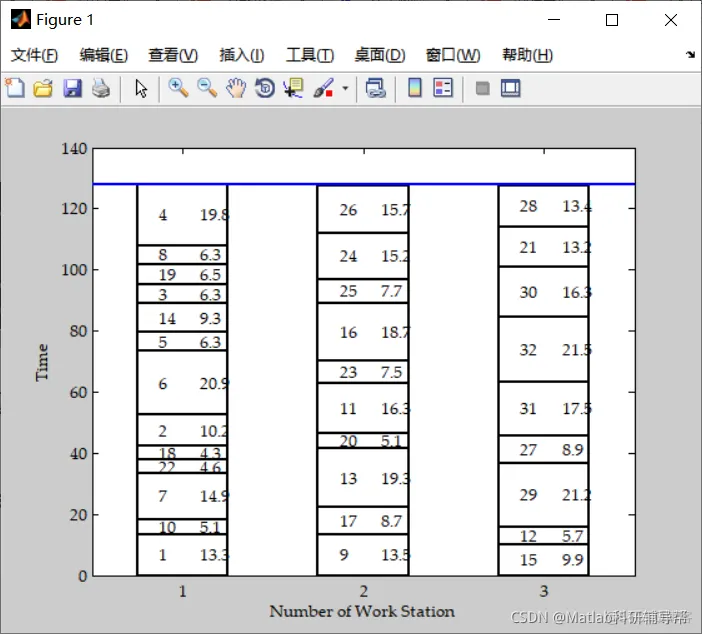Click the task 6 block with 20.9
Screen dimensions: 702x634
point(182,382)
